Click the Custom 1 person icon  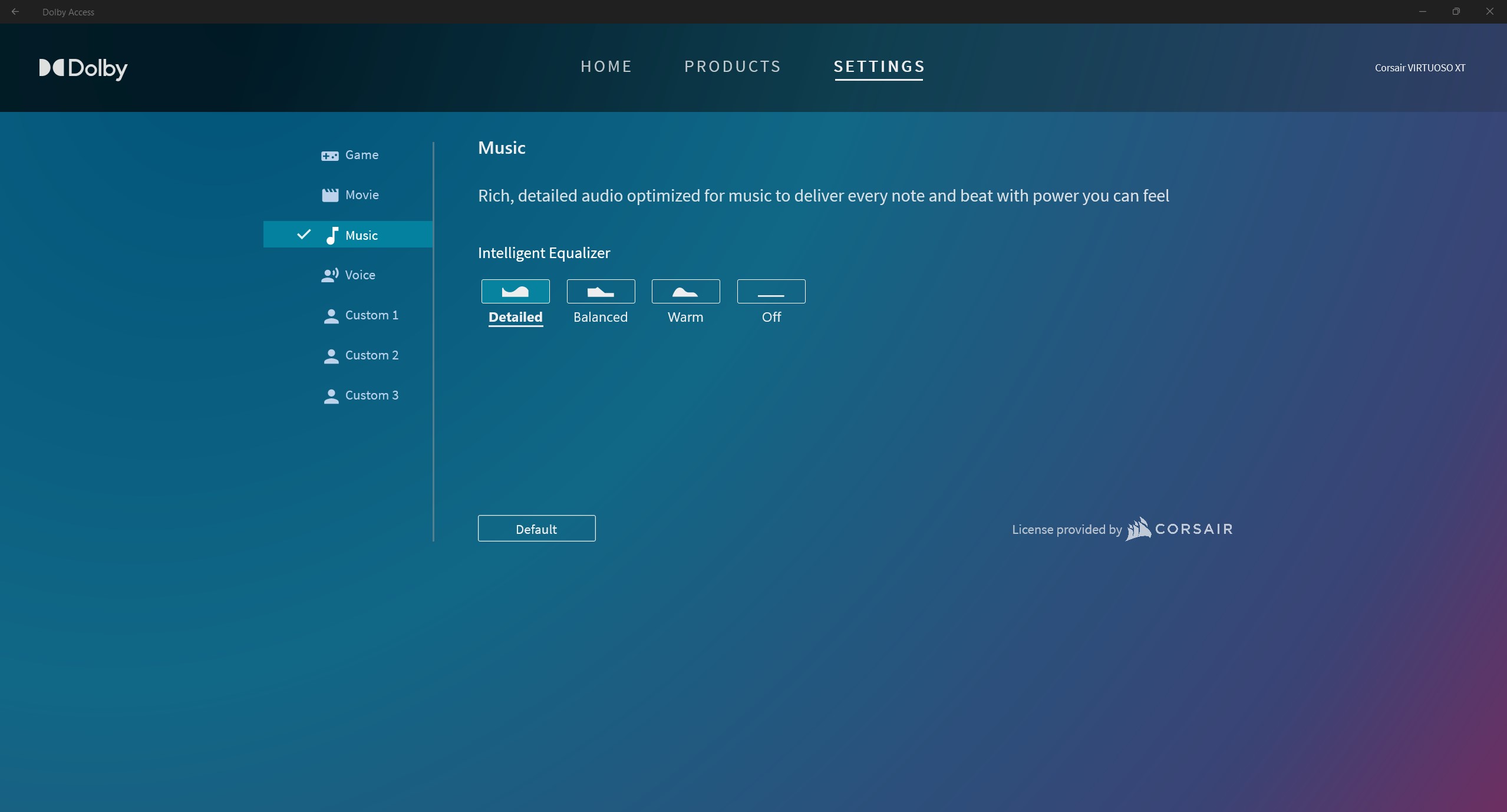coord(331,316)
